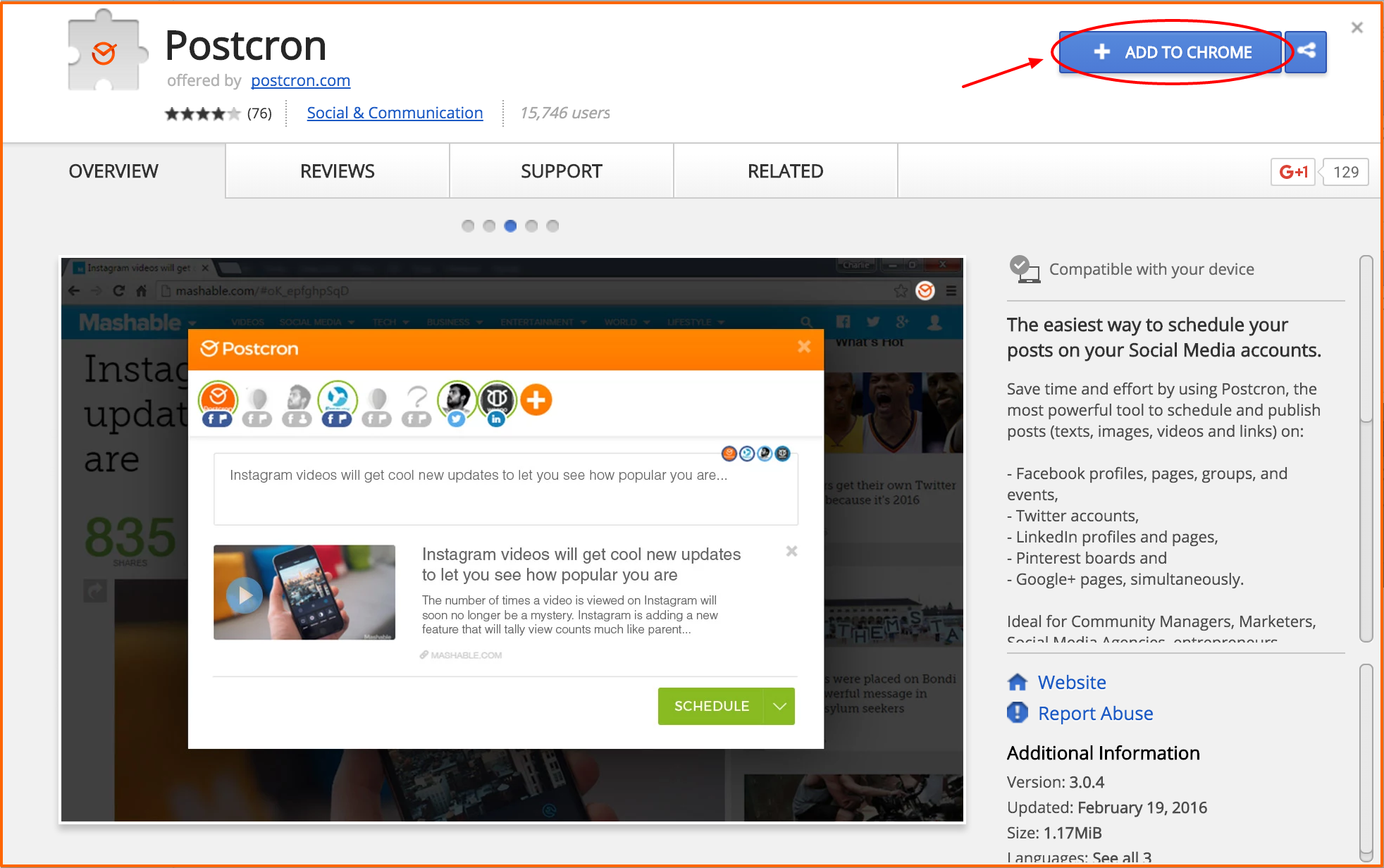Image resolution: width=1384 pixels, height=868 pixels.
Task: Expand the Schedule button dropdown arrow
Action: point(779,706)
